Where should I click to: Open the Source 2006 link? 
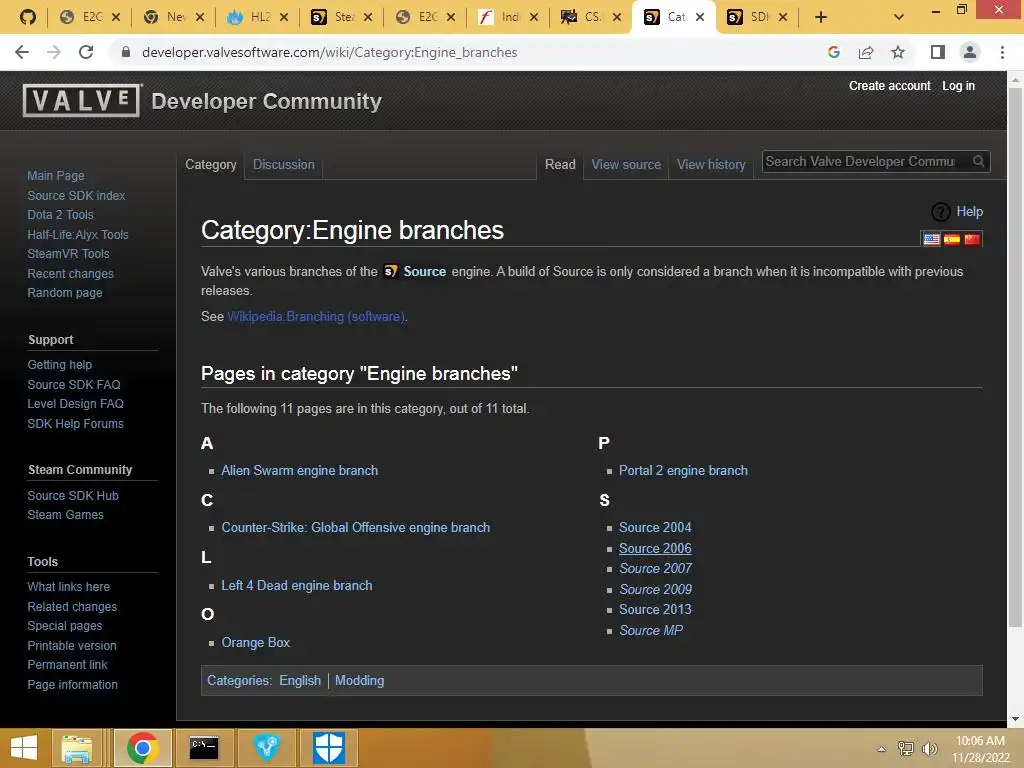click(655, 549)
